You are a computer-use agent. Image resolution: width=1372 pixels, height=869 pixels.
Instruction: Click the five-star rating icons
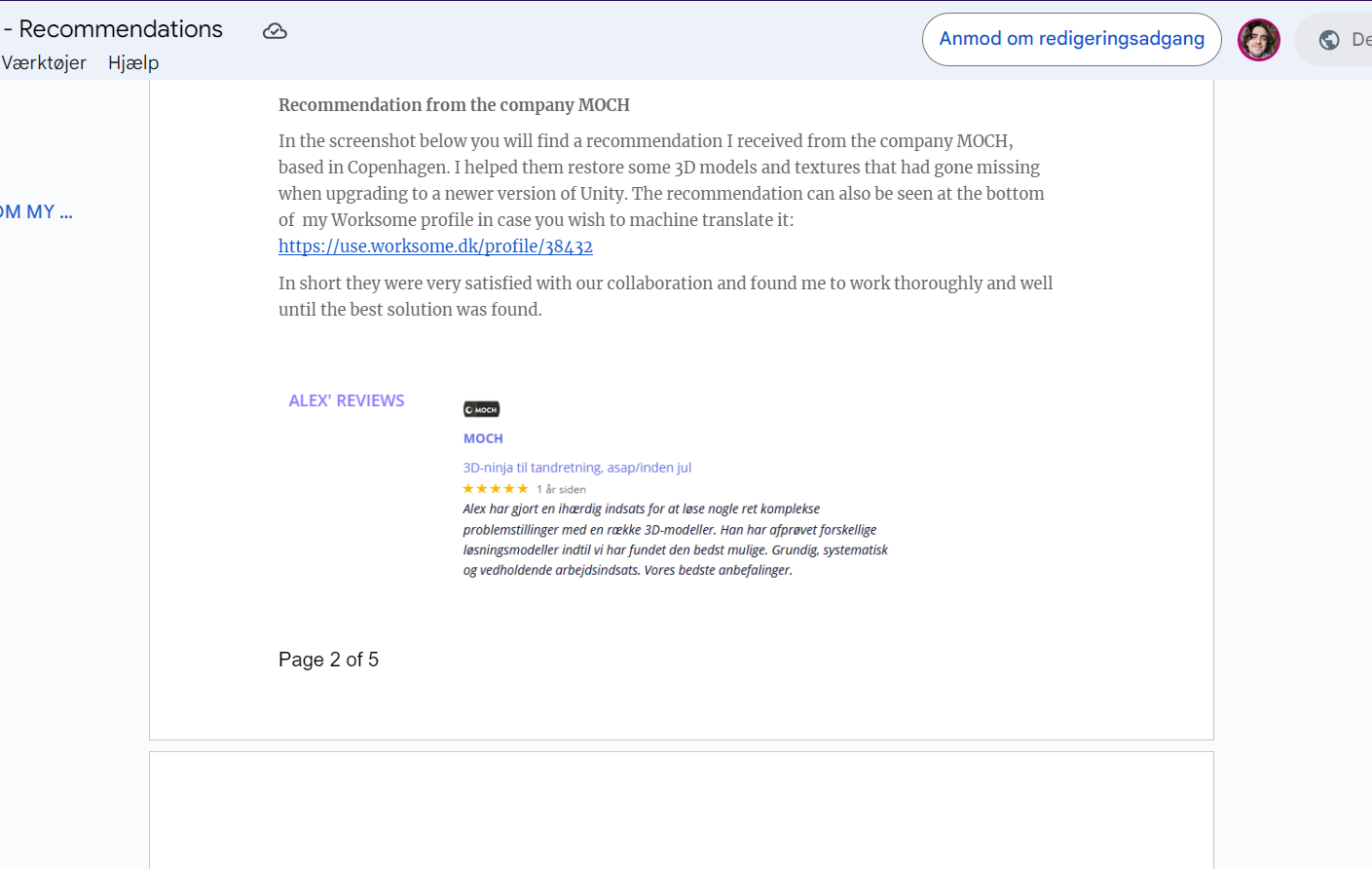[x=495, y=489]
